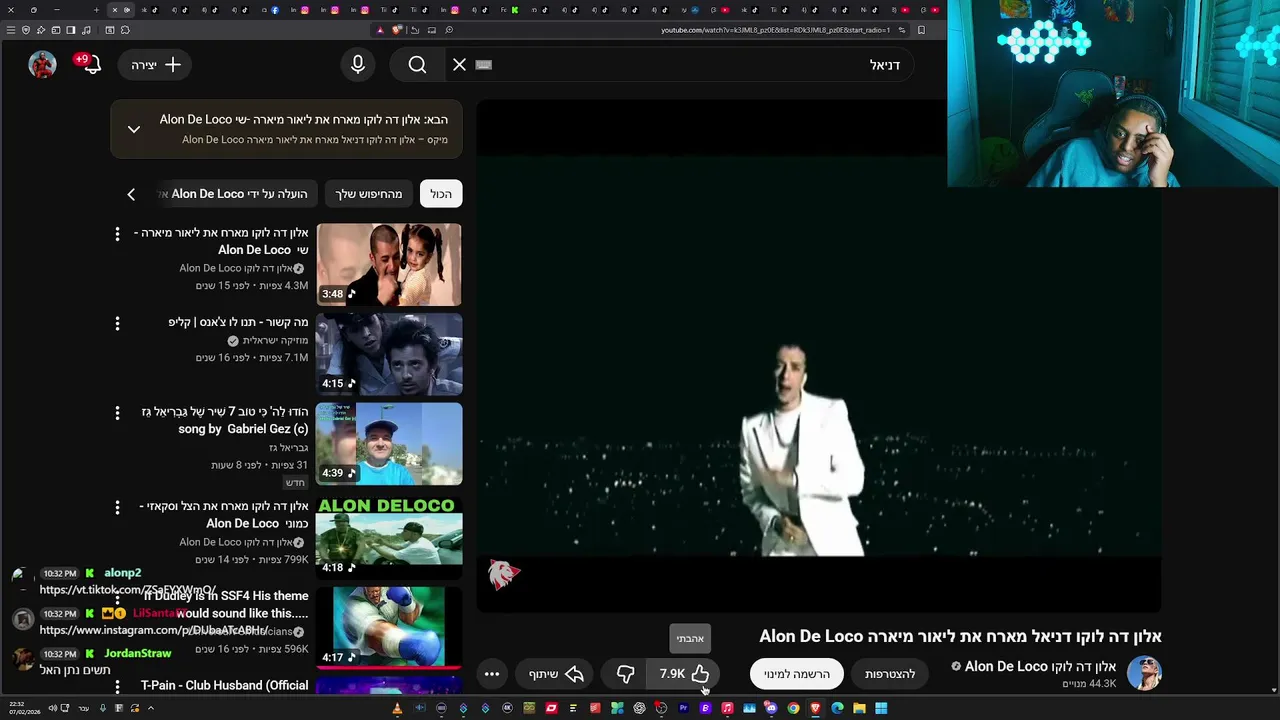Open the Alon De Loco channel avatar

[1144, 674]
